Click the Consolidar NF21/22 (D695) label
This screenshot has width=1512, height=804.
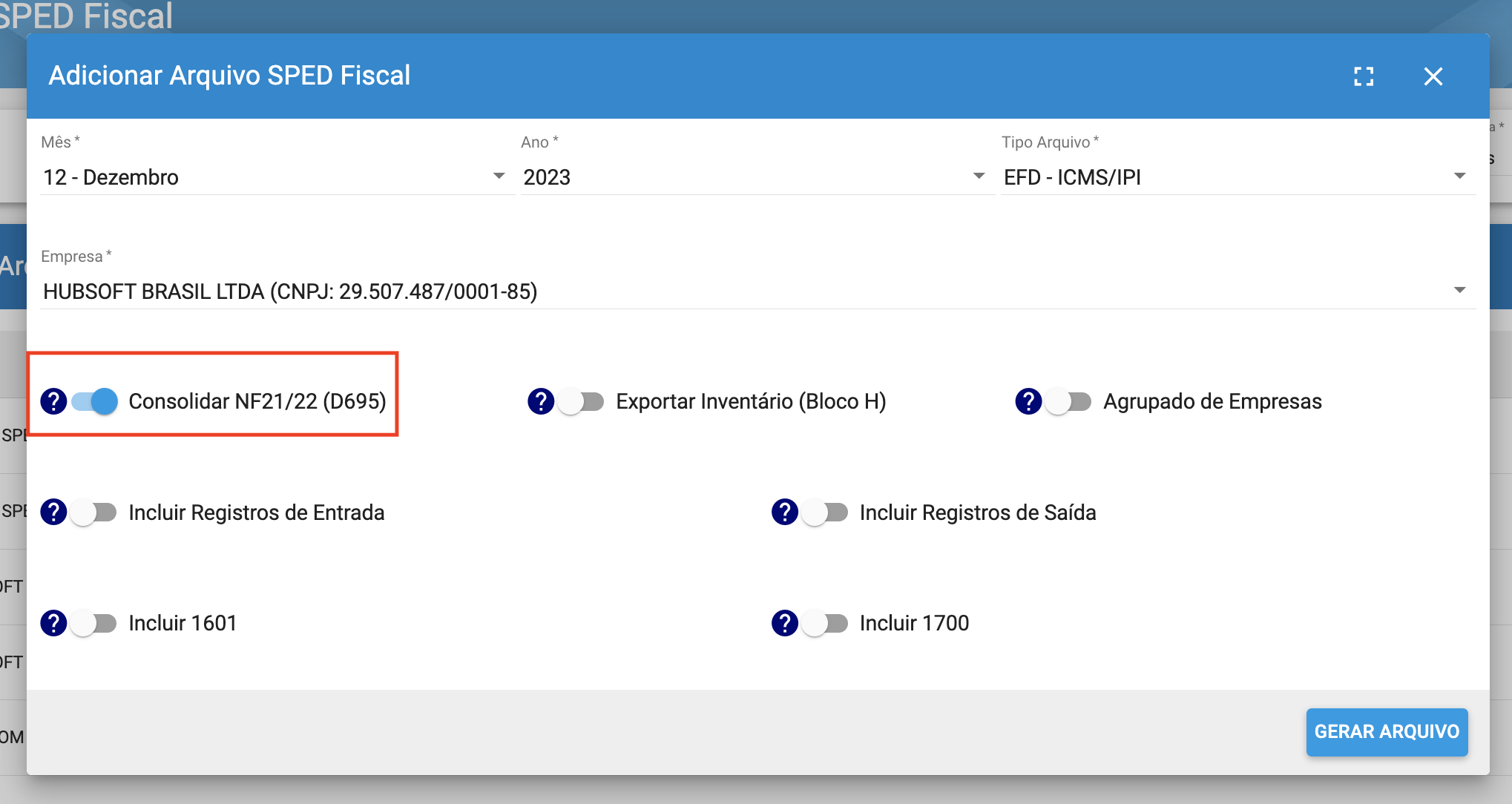click(x=257, y=401)
